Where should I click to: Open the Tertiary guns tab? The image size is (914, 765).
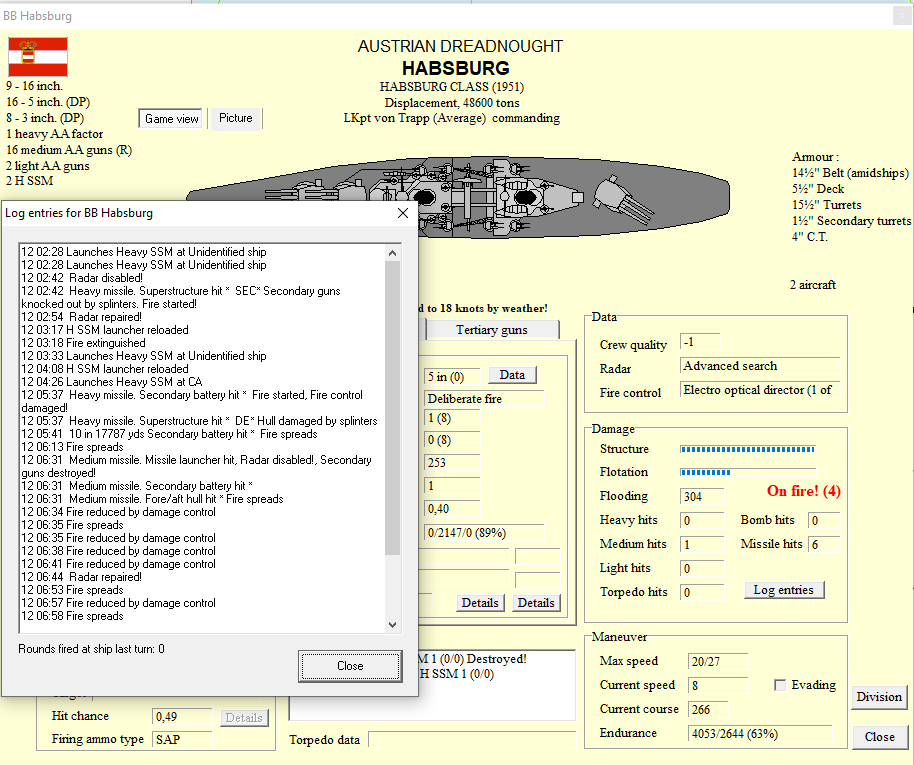pyautogui.click(x=492, y=330)
